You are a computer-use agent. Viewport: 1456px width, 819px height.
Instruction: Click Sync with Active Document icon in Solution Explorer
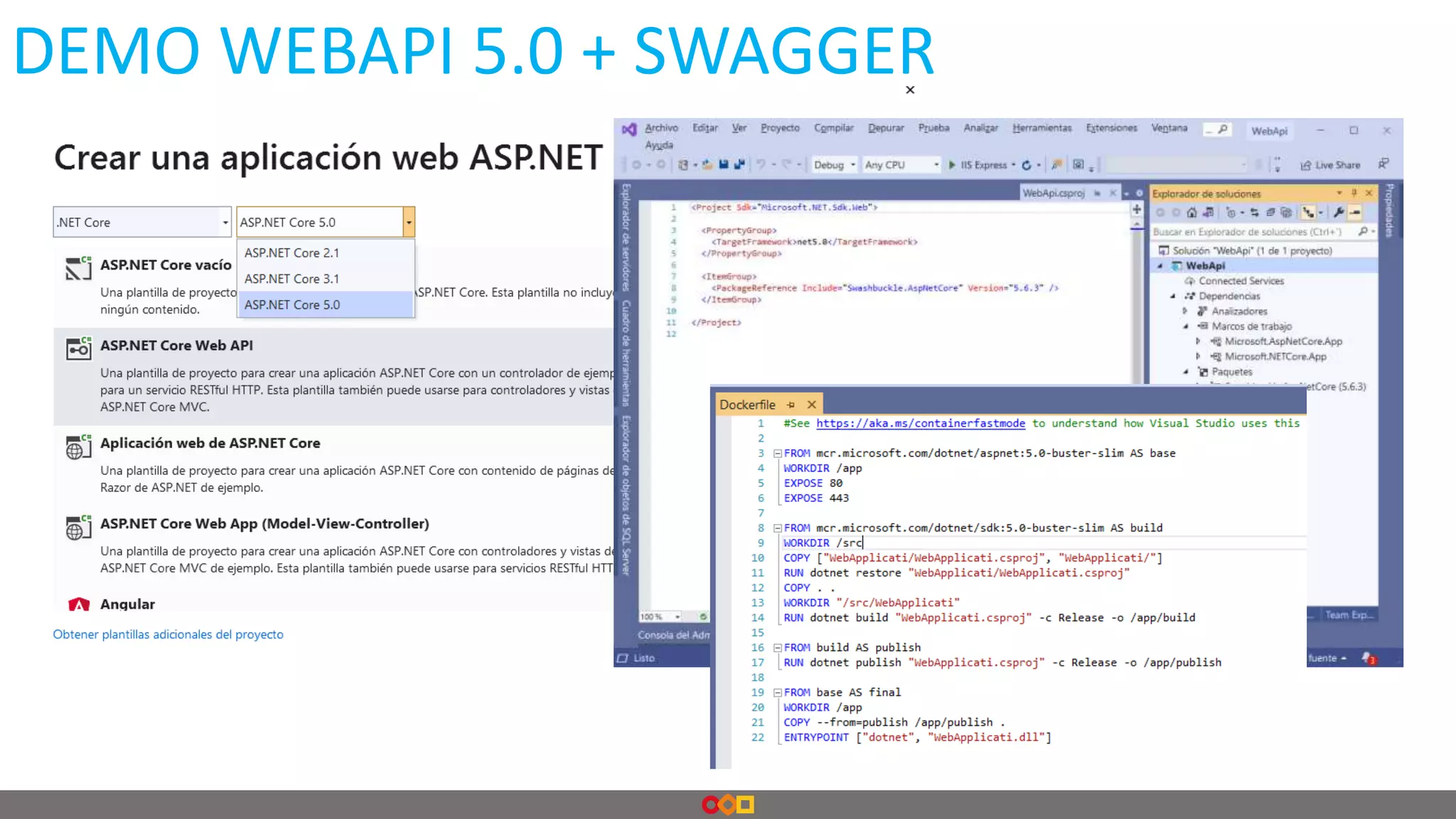click(x=1255, y=213)
